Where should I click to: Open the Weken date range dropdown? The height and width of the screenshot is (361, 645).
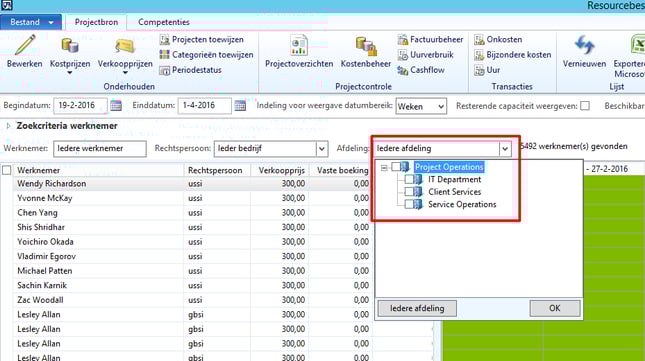click(x=421, y=106)
